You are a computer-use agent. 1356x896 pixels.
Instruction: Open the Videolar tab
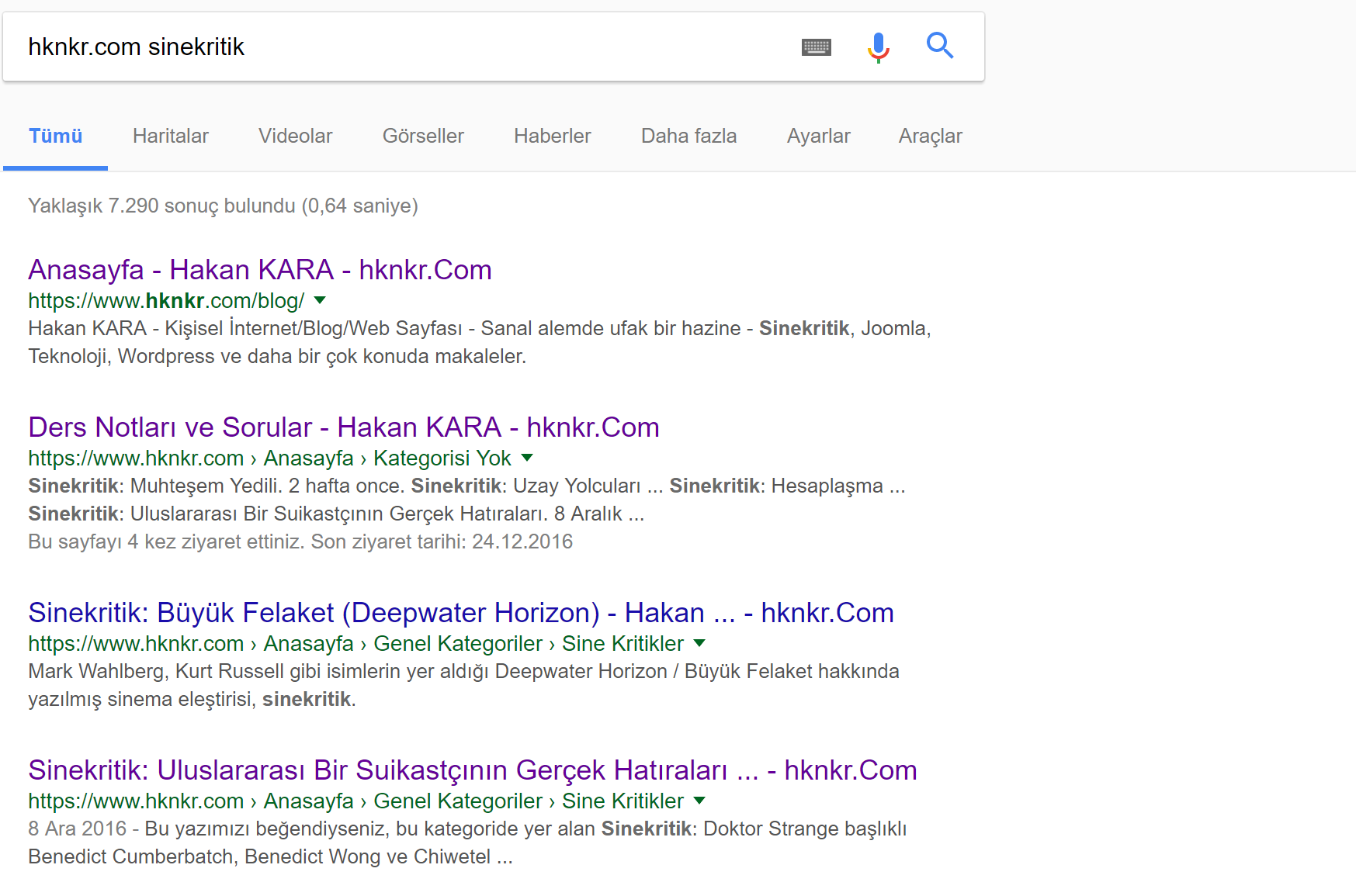coord(295,136)
